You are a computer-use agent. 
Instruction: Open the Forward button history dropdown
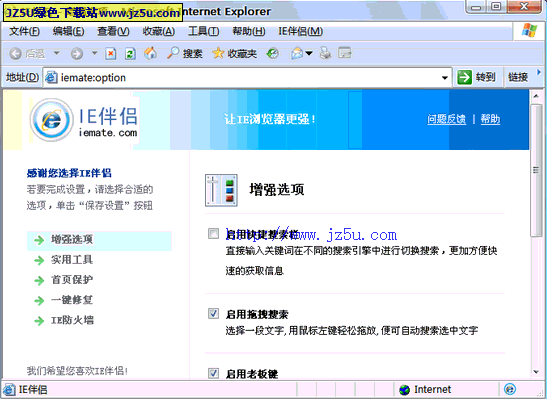(94, 53)
